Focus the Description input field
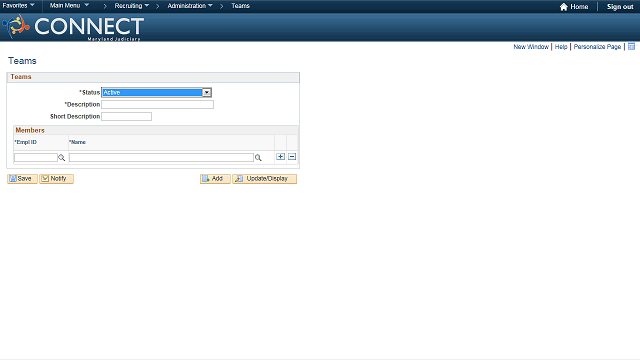The height and width of the screenshot is (360, 640). [158, 104]
